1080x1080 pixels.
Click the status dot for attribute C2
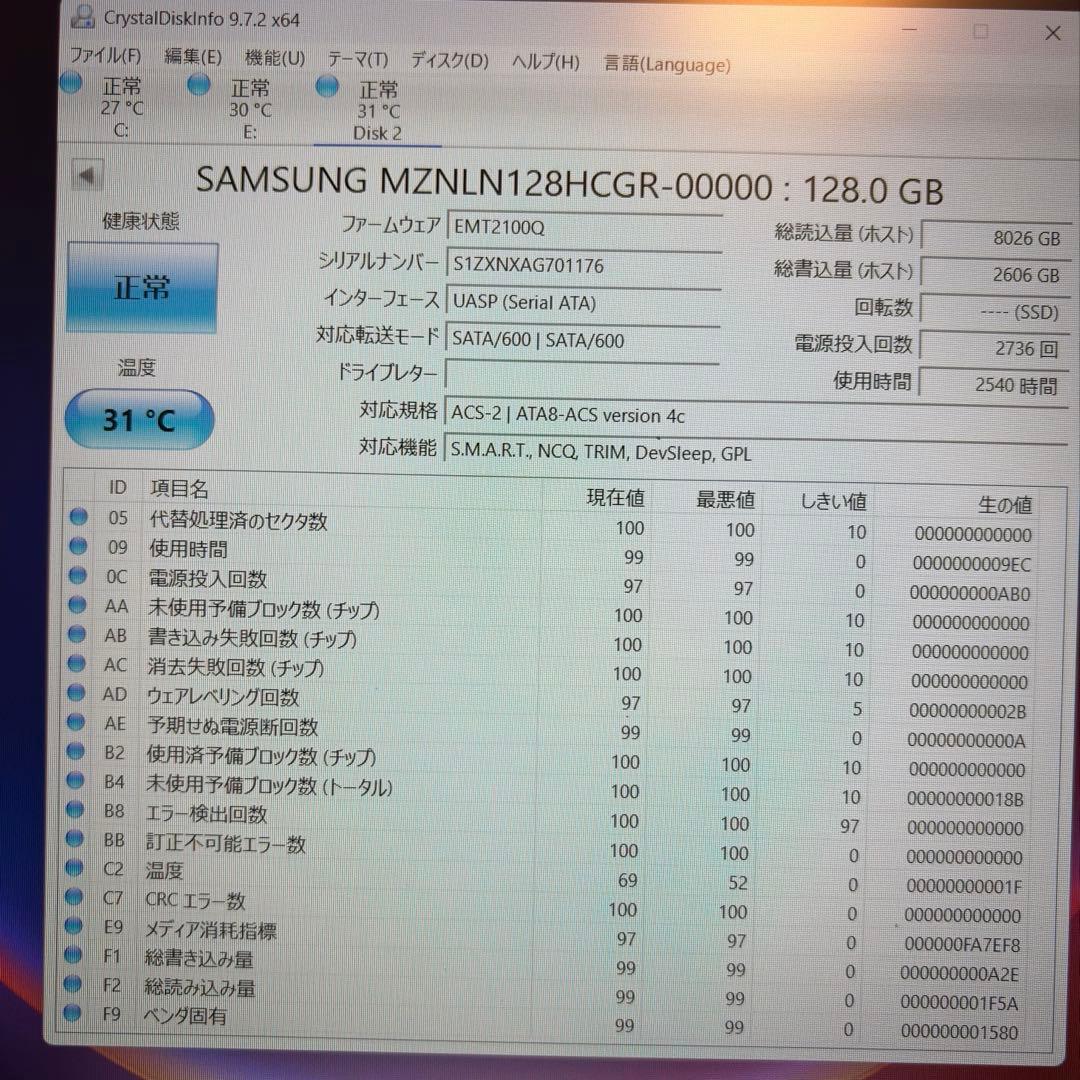[x=74, y=867]
